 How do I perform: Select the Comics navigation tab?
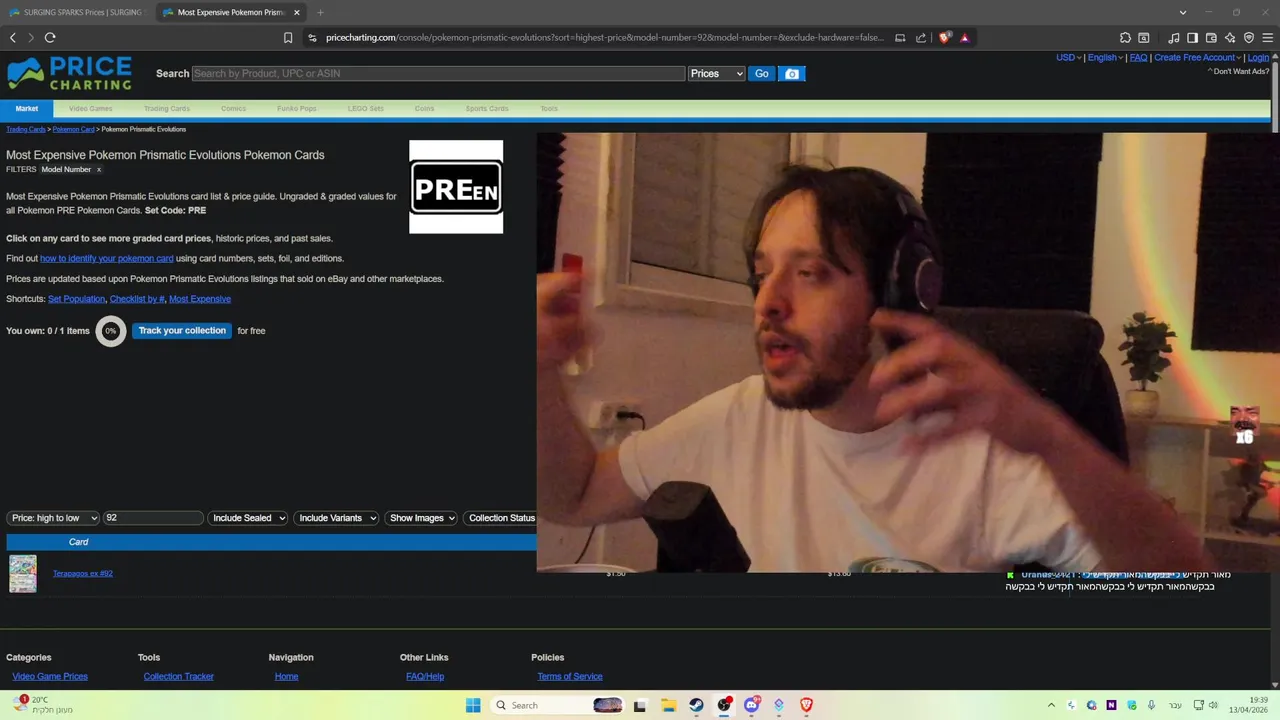[233, 109]
